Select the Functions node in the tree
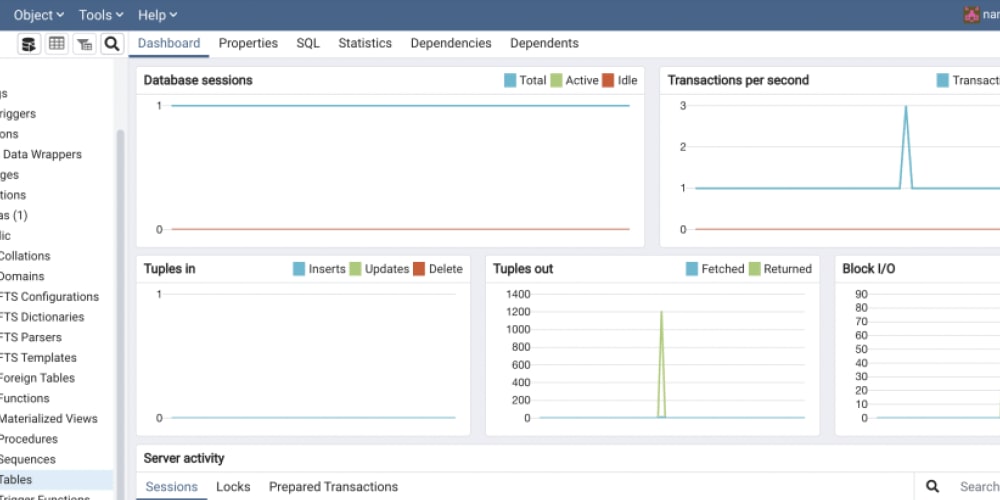 point(24,398)
